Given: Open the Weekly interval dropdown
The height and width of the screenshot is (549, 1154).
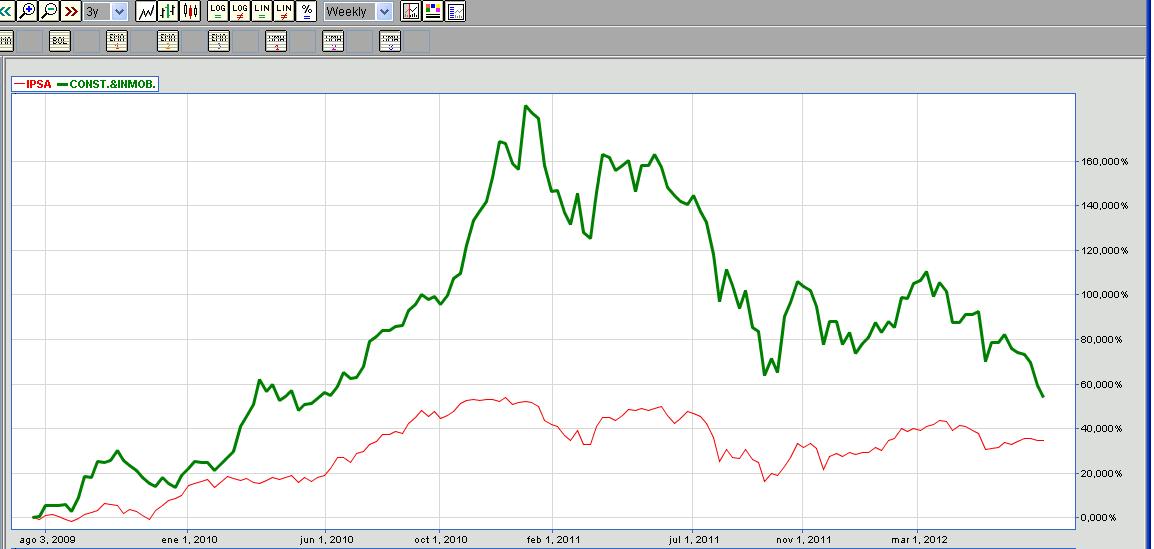Looking at the screenshot, I should pos(358,11).
